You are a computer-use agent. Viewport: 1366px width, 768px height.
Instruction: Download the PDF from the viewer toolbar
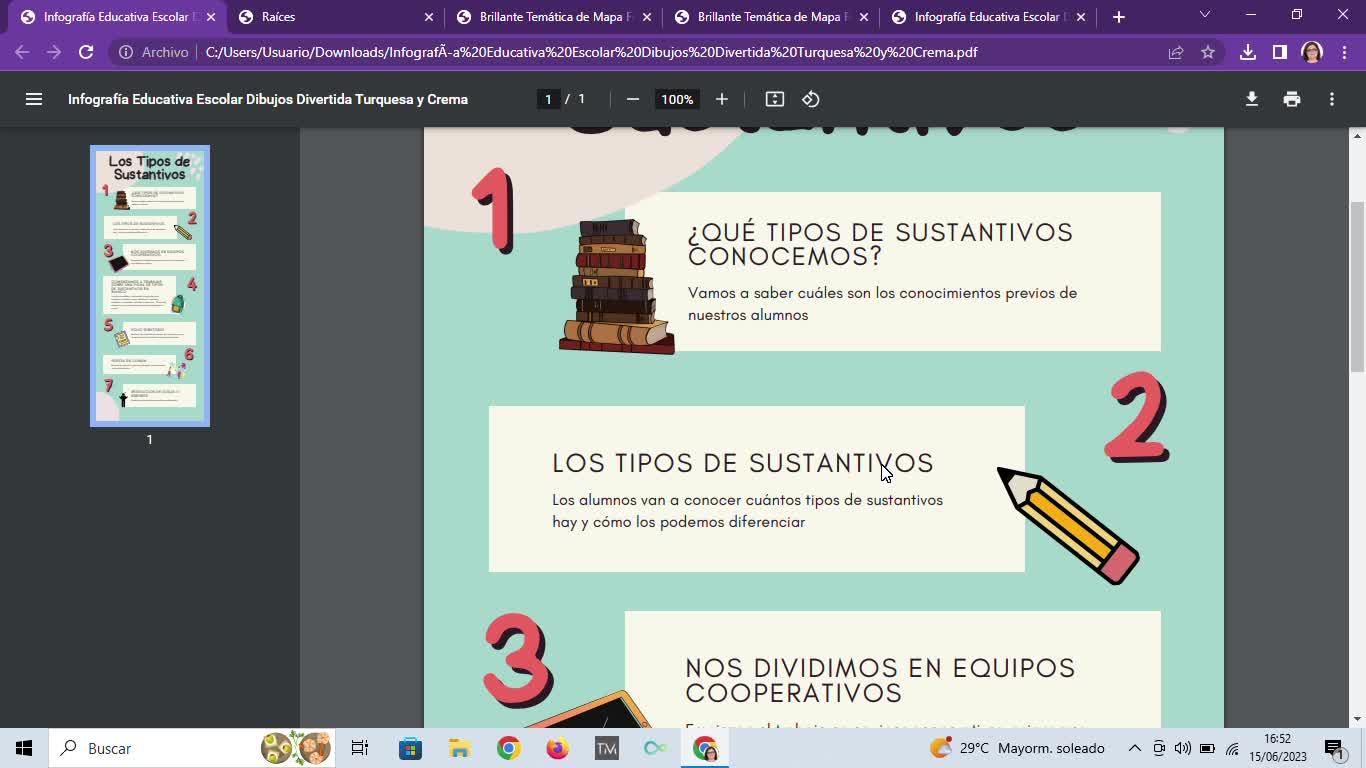coord(1252,99)
